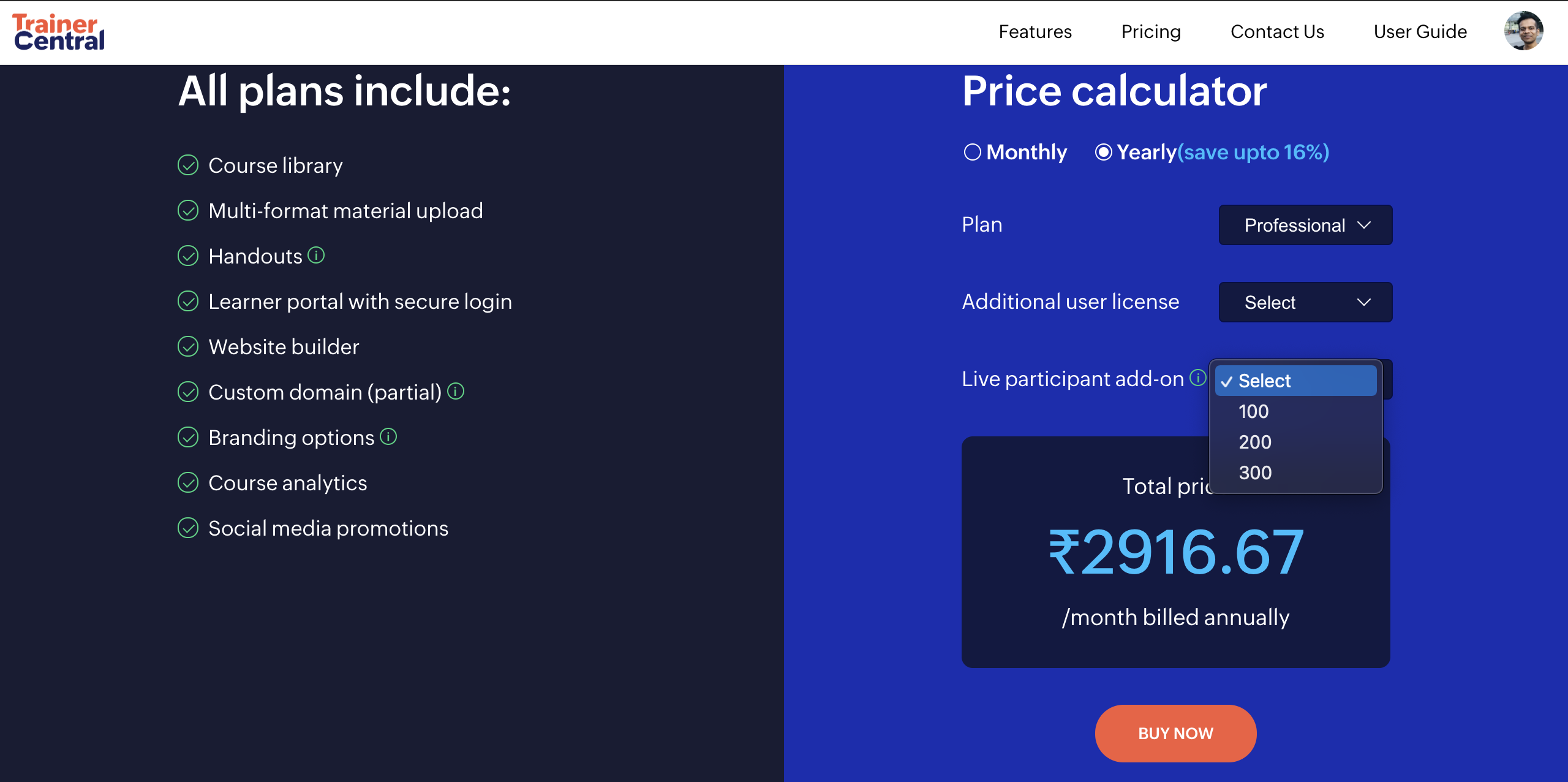This screenshot has height=782, width=1568.
Task: Pick 200 from the open dropdown list
Action: click(x=1255, y=442)
